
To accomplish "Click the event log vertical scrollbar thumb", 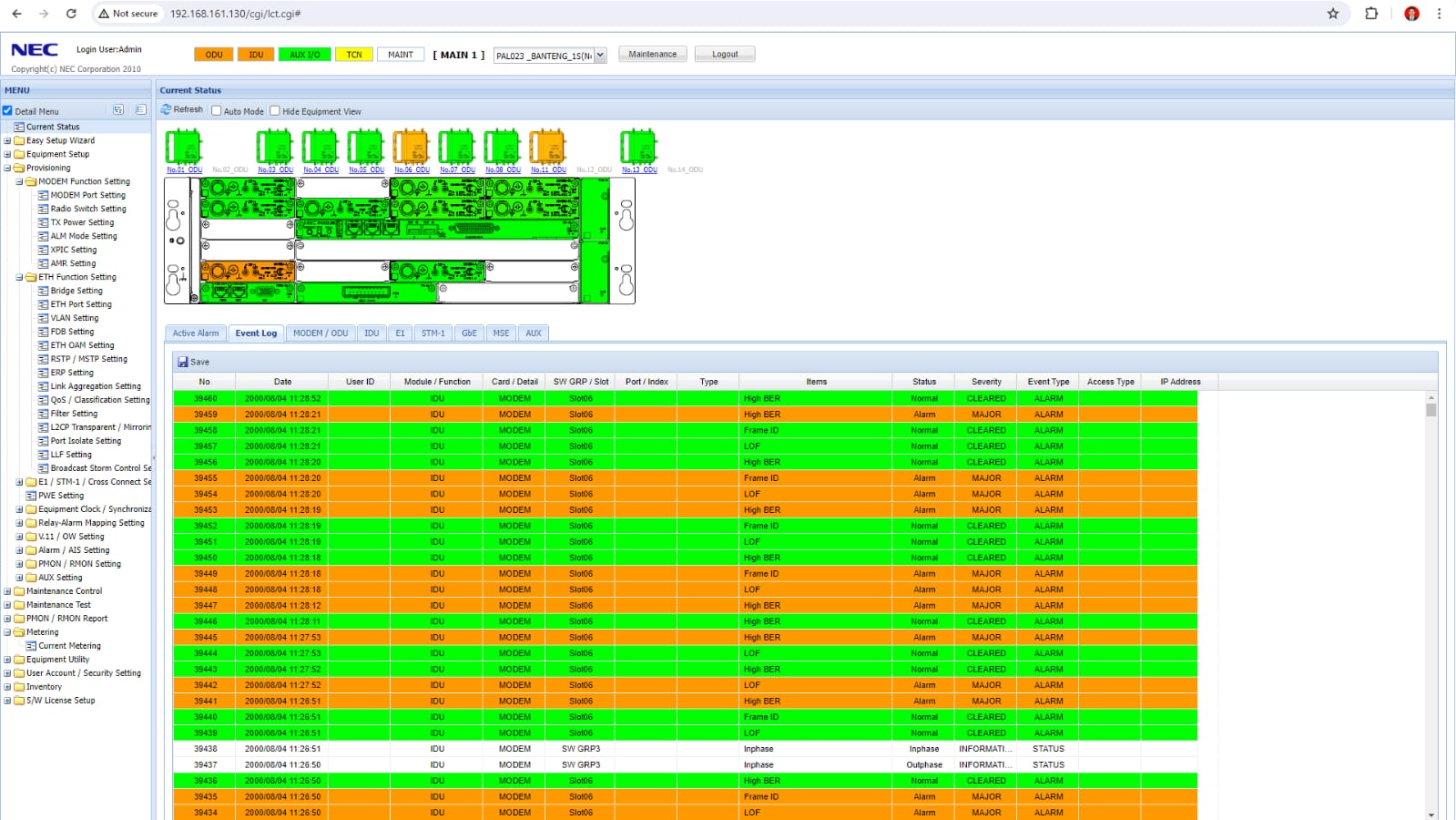I will click(x=1431, y=410).
